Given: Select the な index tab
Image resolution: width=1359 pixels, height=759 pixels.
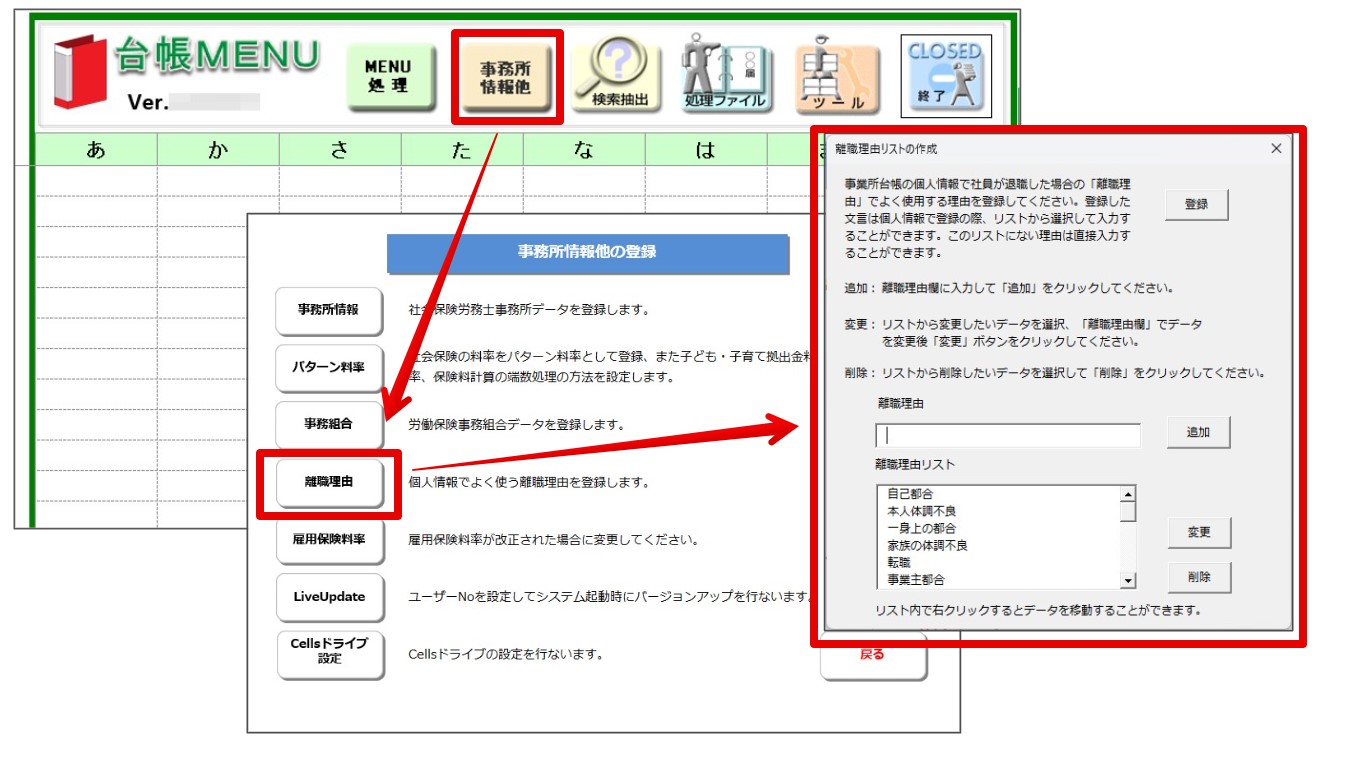Looking at the screenshot, I should [x=584, y=151].
